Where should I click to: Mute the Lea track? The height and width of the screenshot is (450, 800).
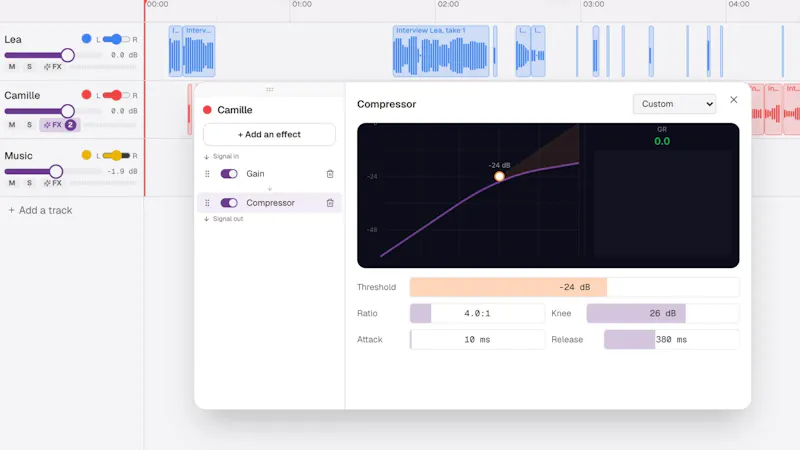(12, 67)
